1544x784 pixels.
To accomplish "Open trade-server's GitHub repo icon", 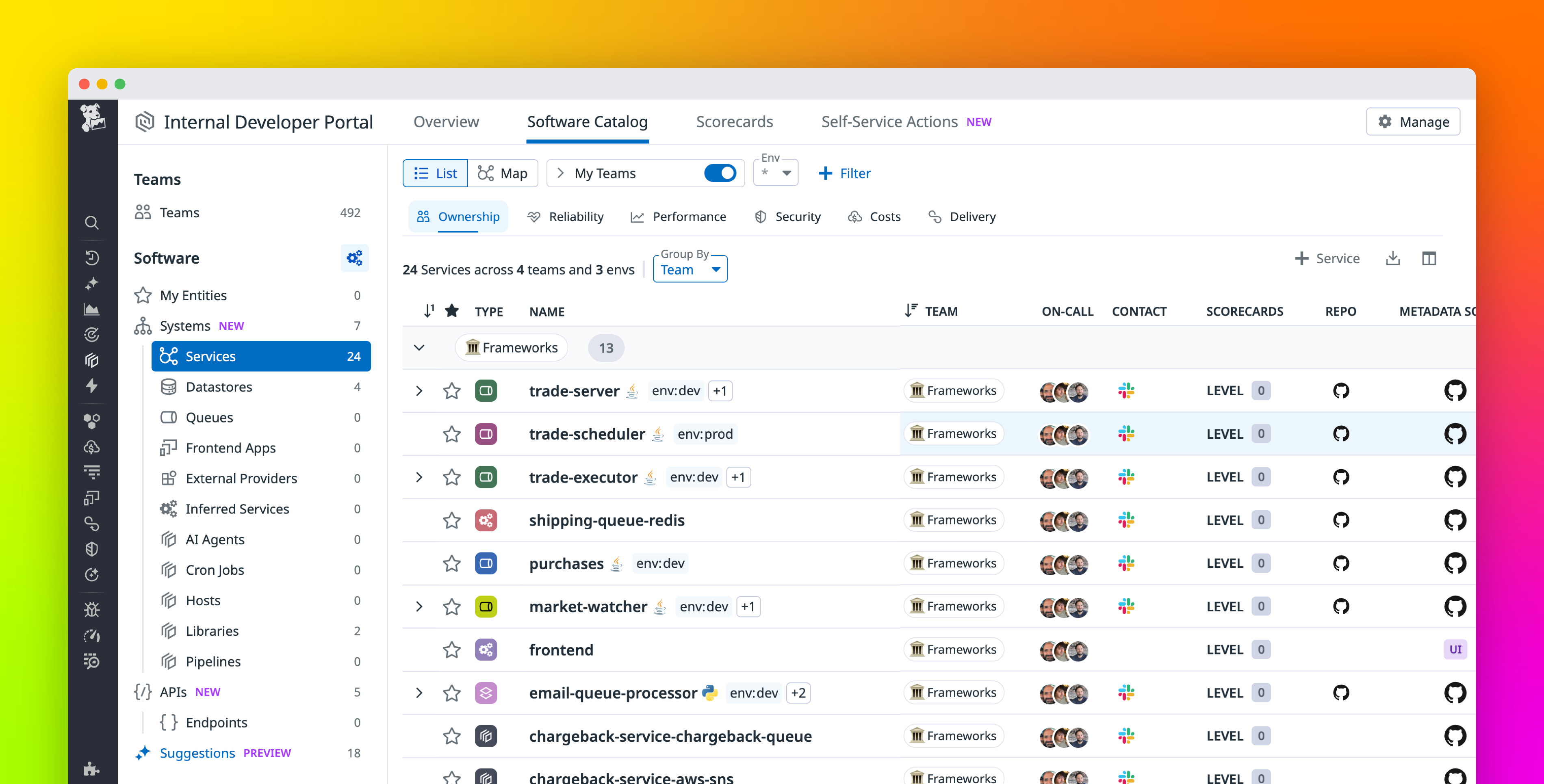I will click(x=1341, y=390).
